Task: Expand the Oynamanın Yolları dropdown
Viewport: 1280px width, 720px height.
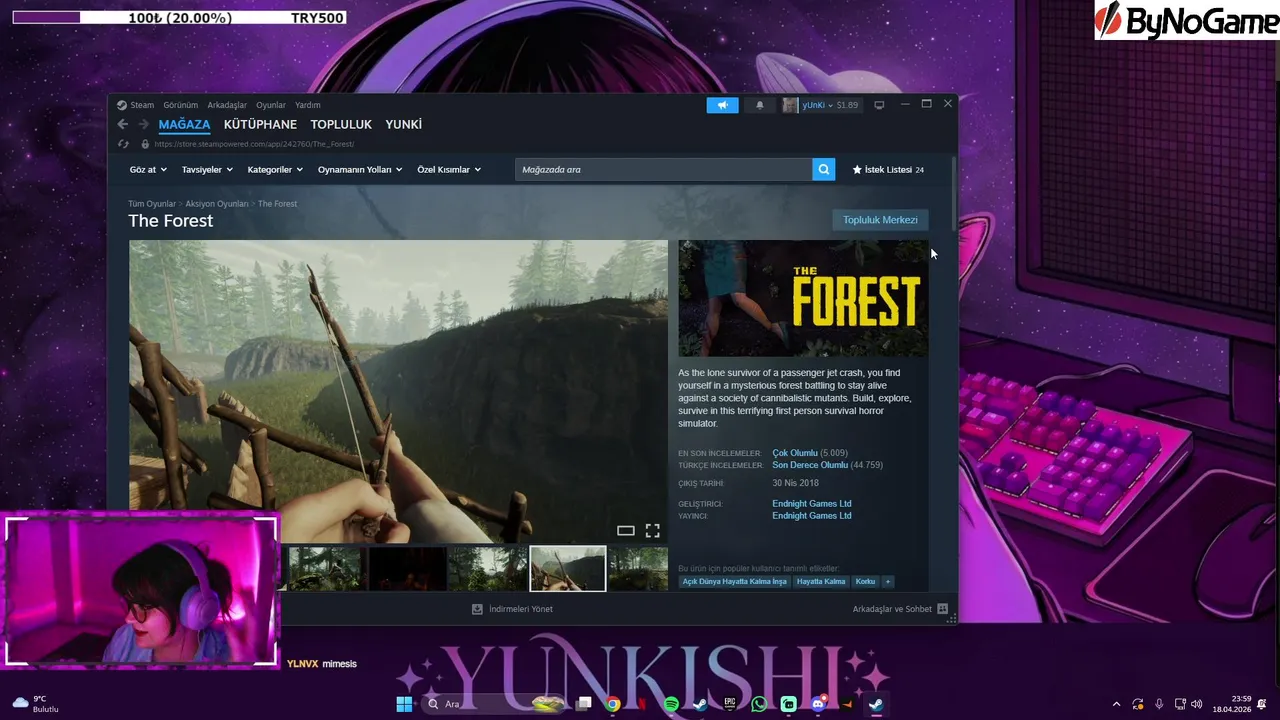Action: tap(360, 170)
